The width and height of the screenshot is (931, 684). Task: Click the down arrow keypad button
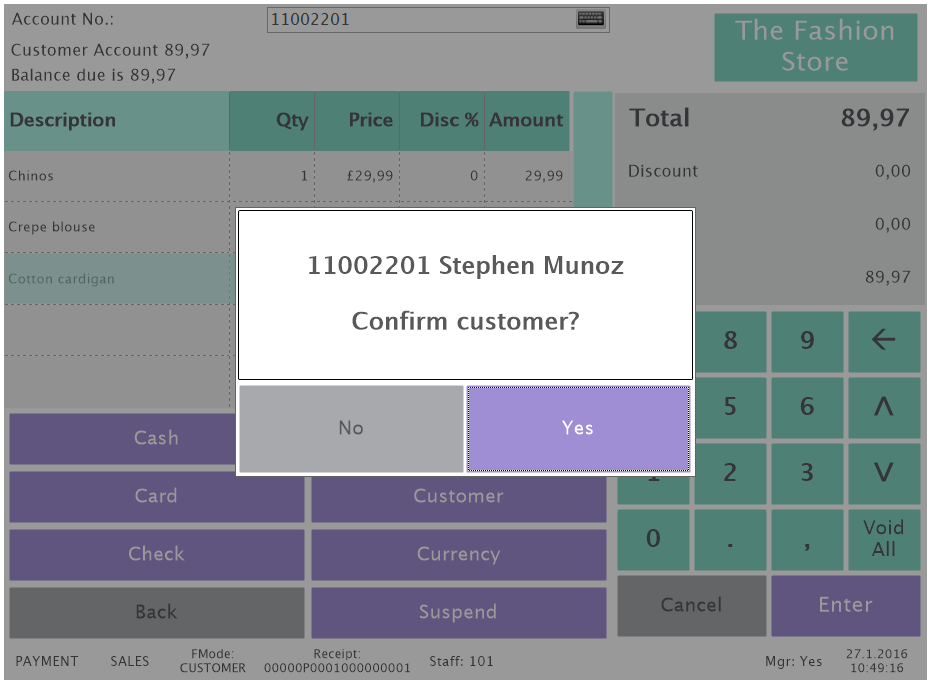point(884,473)
